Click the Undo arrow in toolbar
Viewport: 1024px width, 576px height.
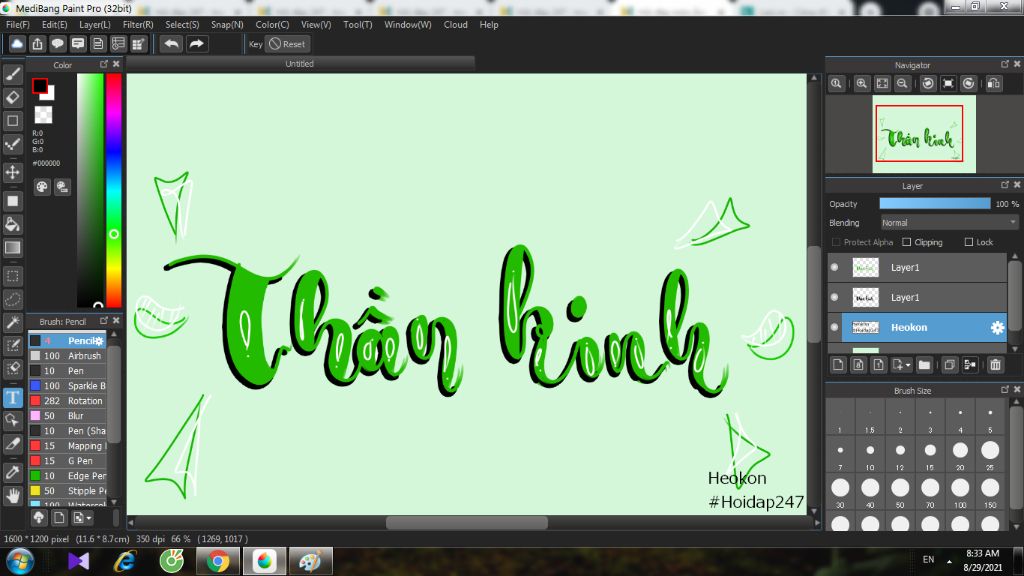[172, 44]
